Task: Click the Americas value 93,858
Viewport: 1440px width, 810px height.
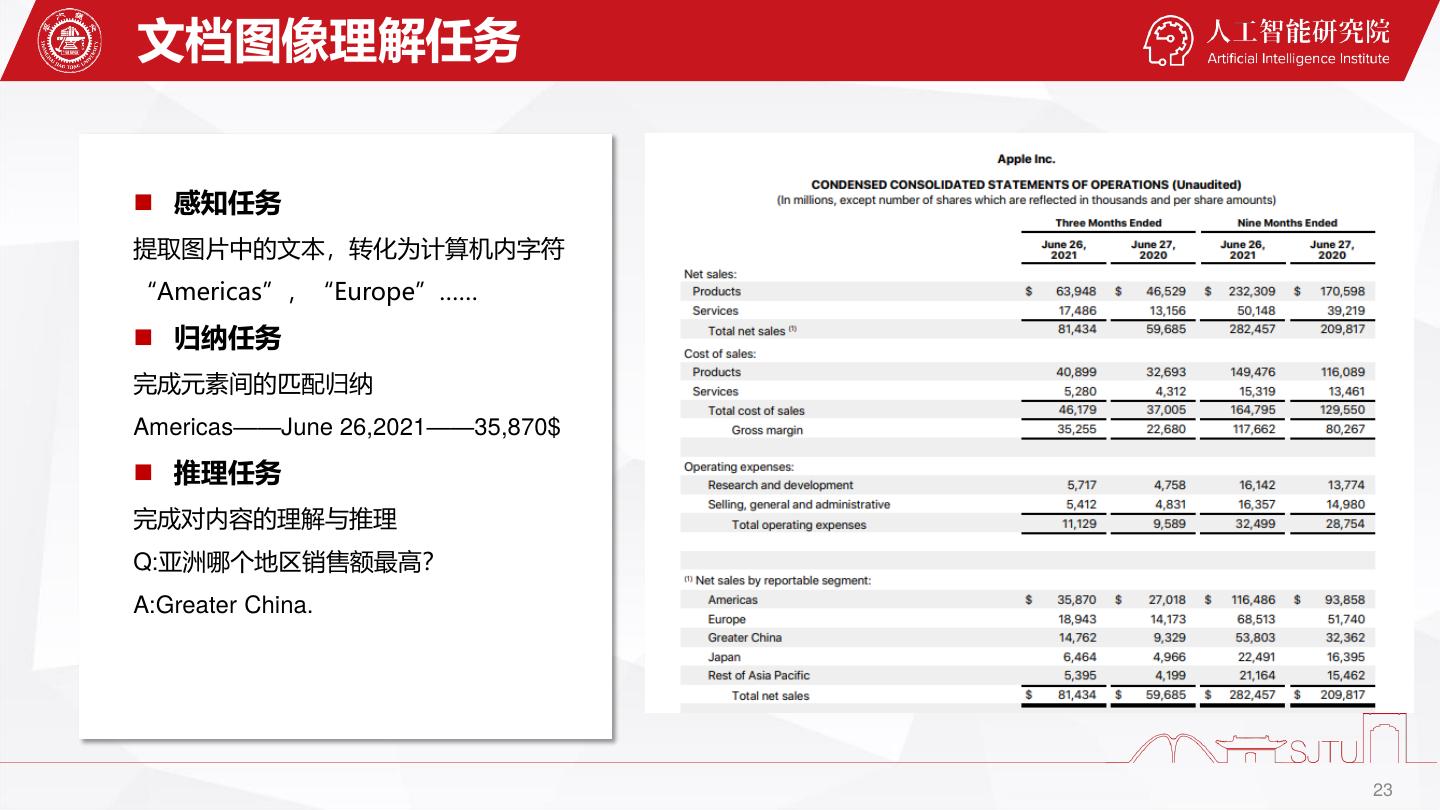Action: point(1345,600)
